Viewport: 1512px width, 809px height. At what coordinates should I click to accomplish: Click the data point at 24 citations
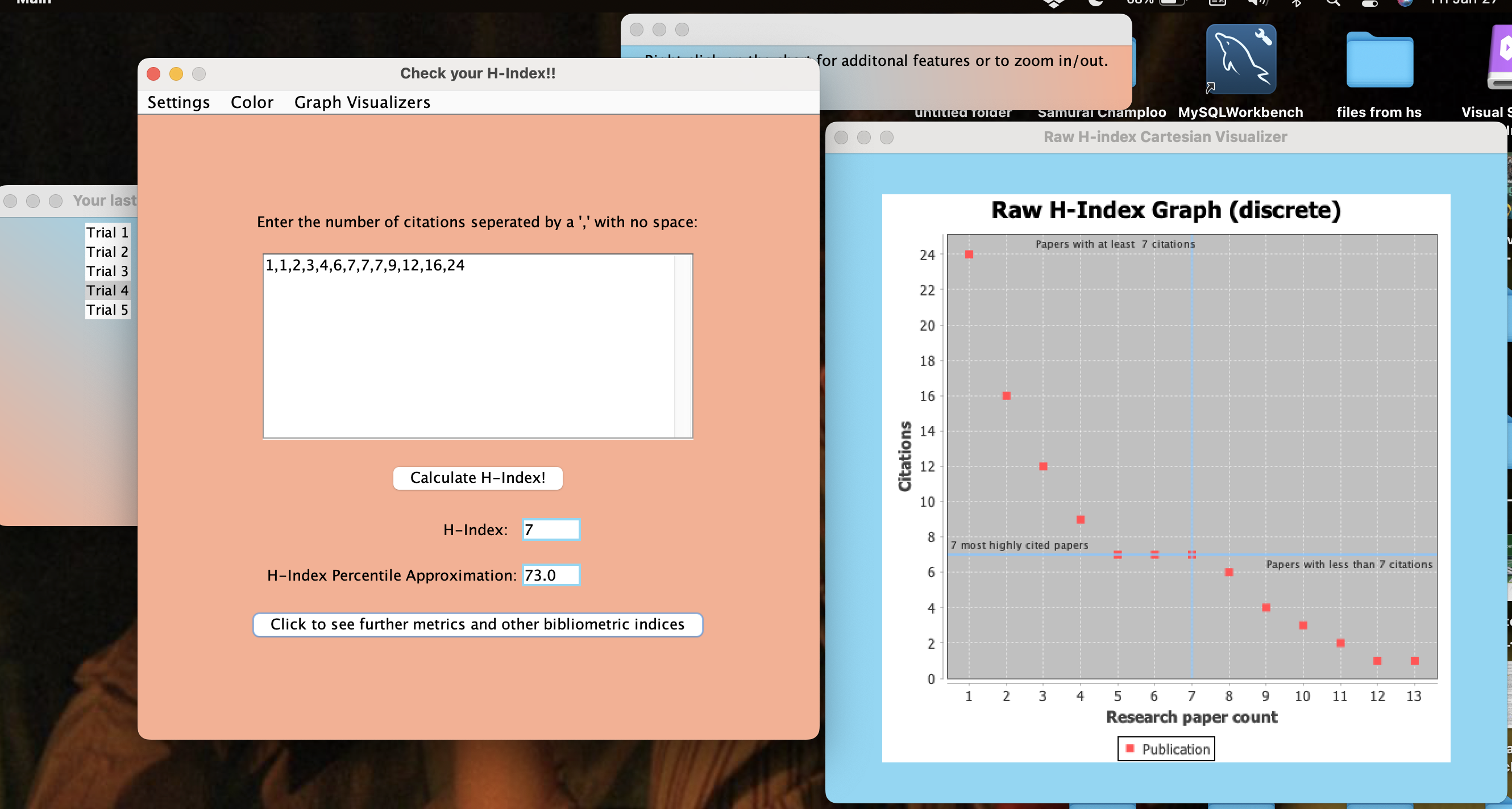tap(969, 254)
